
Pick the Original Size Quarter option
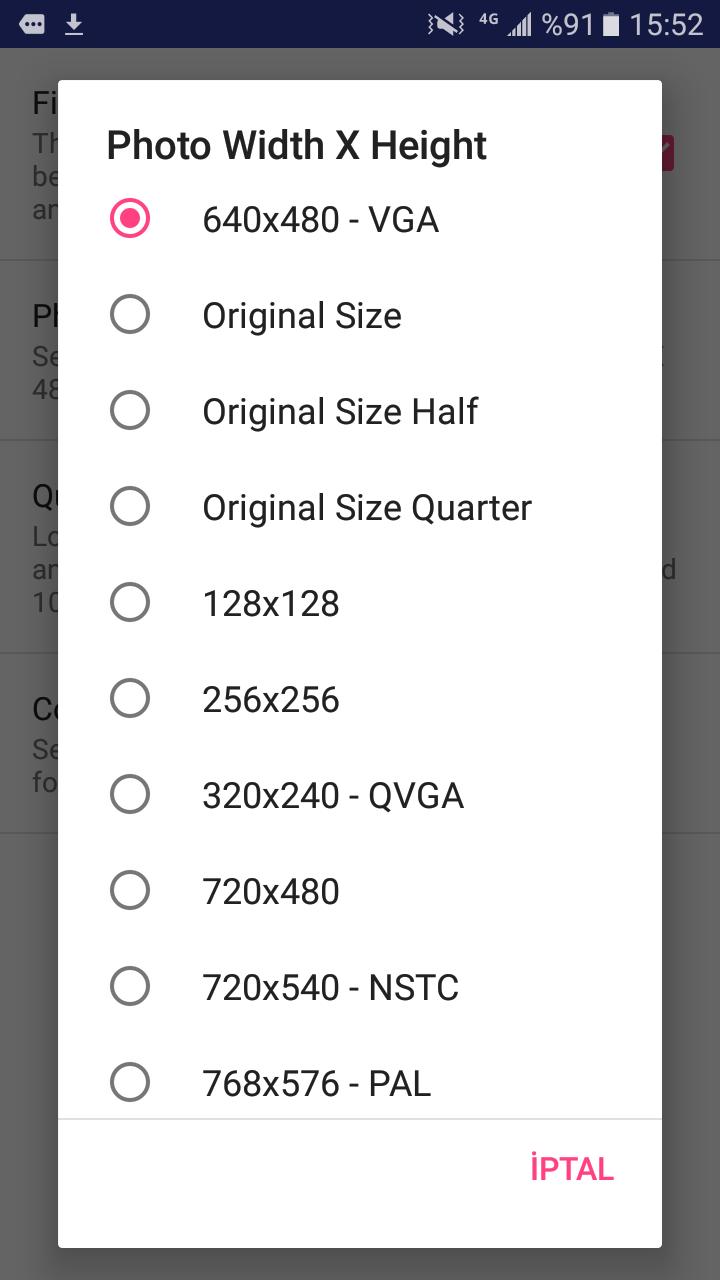(130, 507)
